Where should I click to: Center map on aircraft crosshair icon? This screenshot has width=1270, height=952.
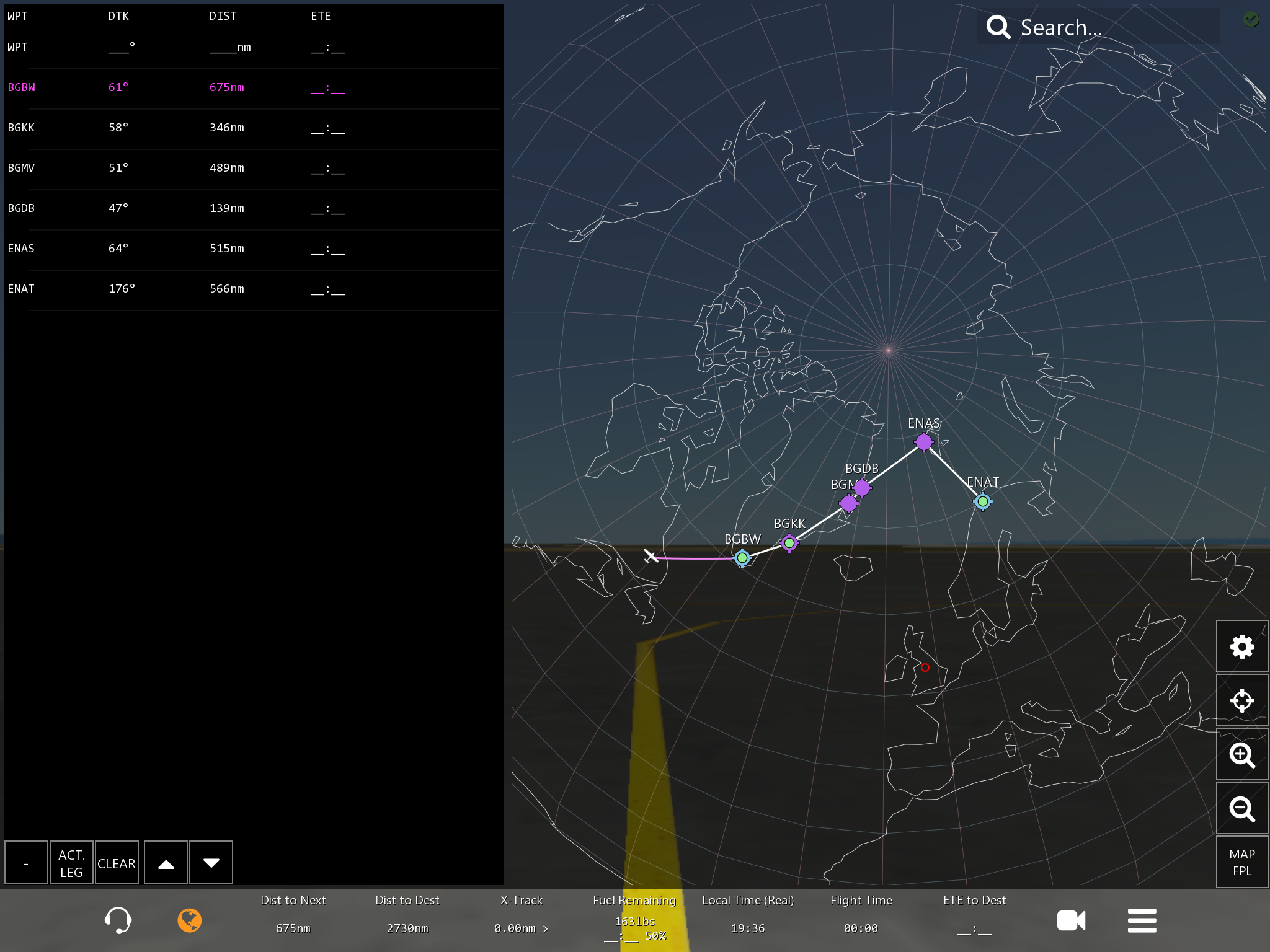[1241, 700]
